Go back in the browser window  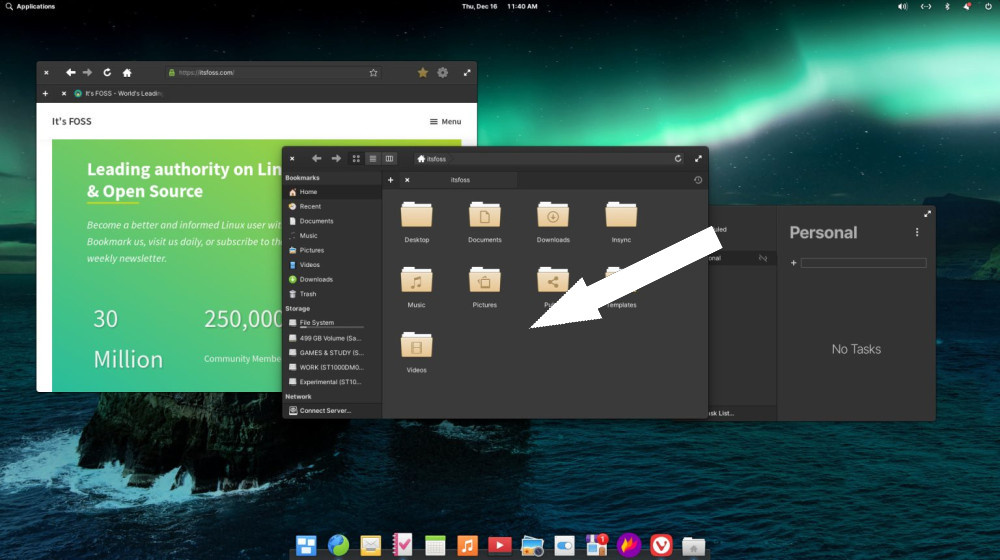[x=70, y=73]
